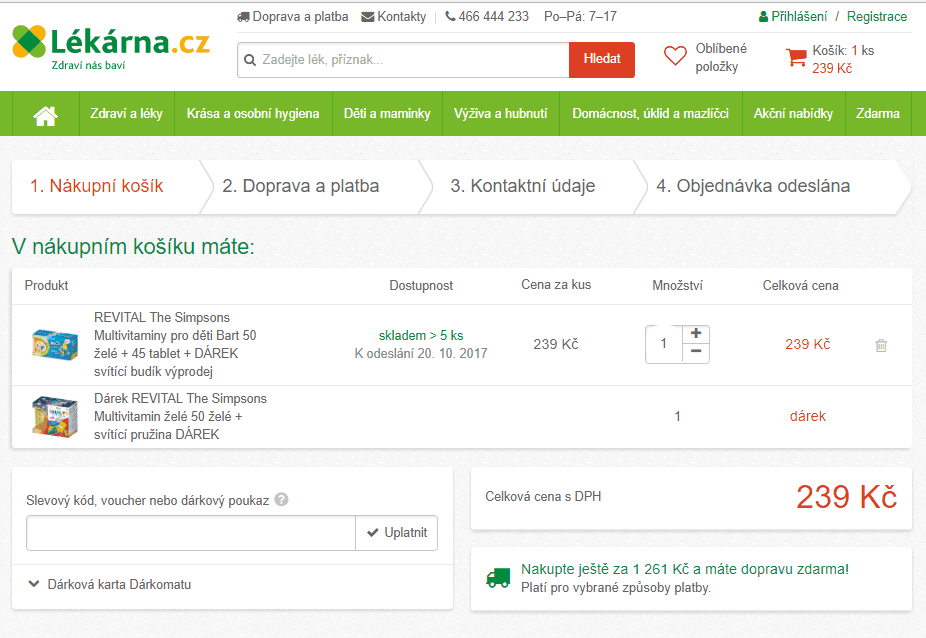Click the 'Celková cena s DPH' label

[x=543, y=497]
